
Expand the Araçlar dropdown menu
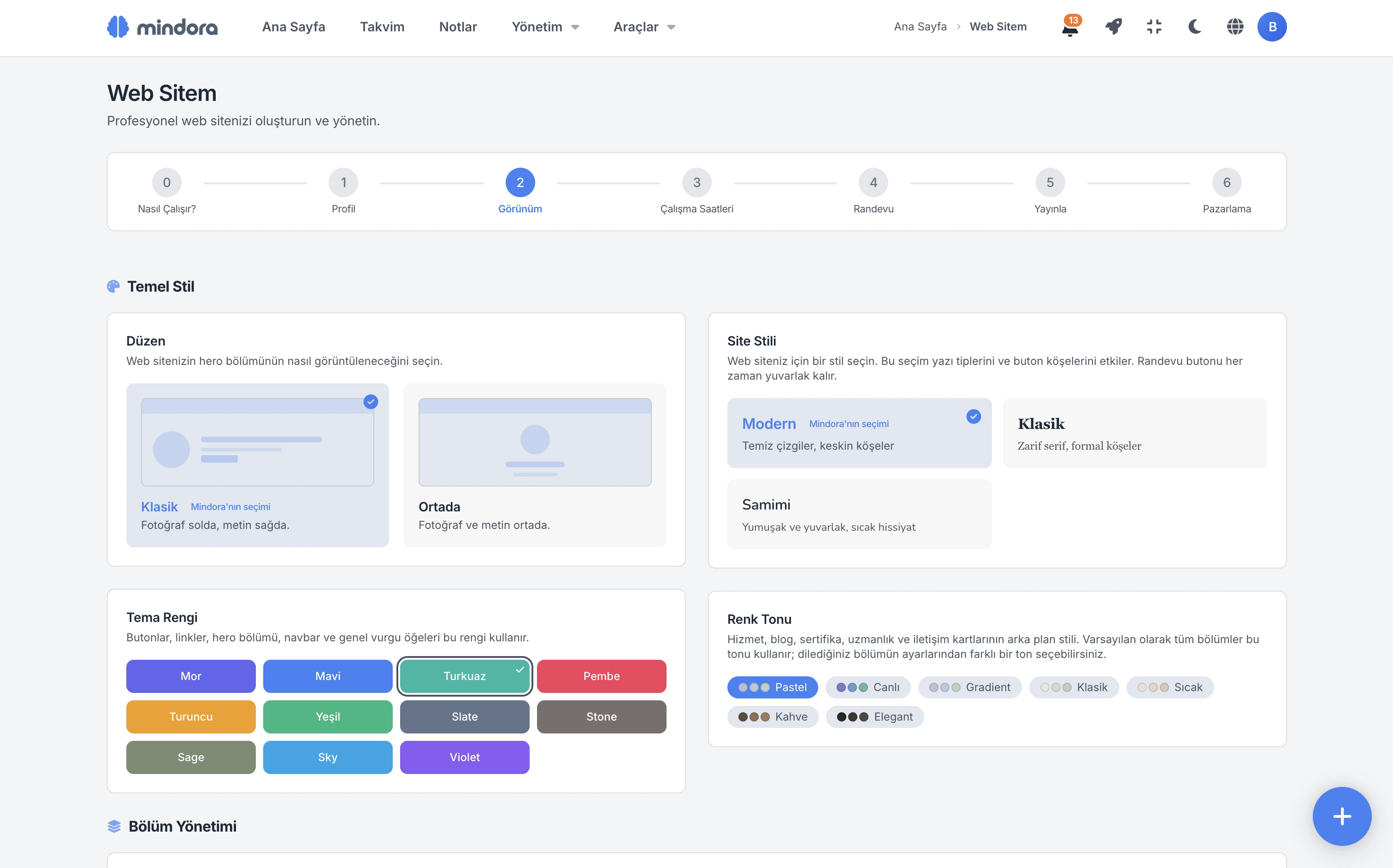(644, 27)
